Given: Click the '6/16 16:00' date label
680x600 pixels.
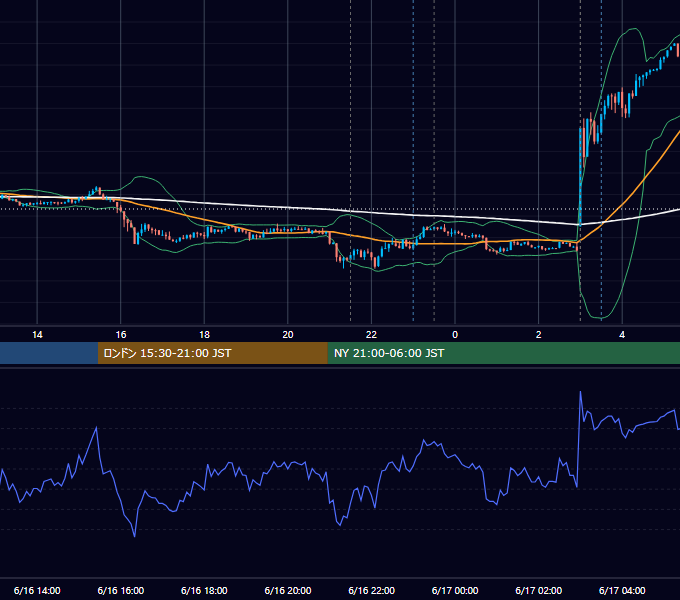Looking at the screenshot, I should (121, 590).
